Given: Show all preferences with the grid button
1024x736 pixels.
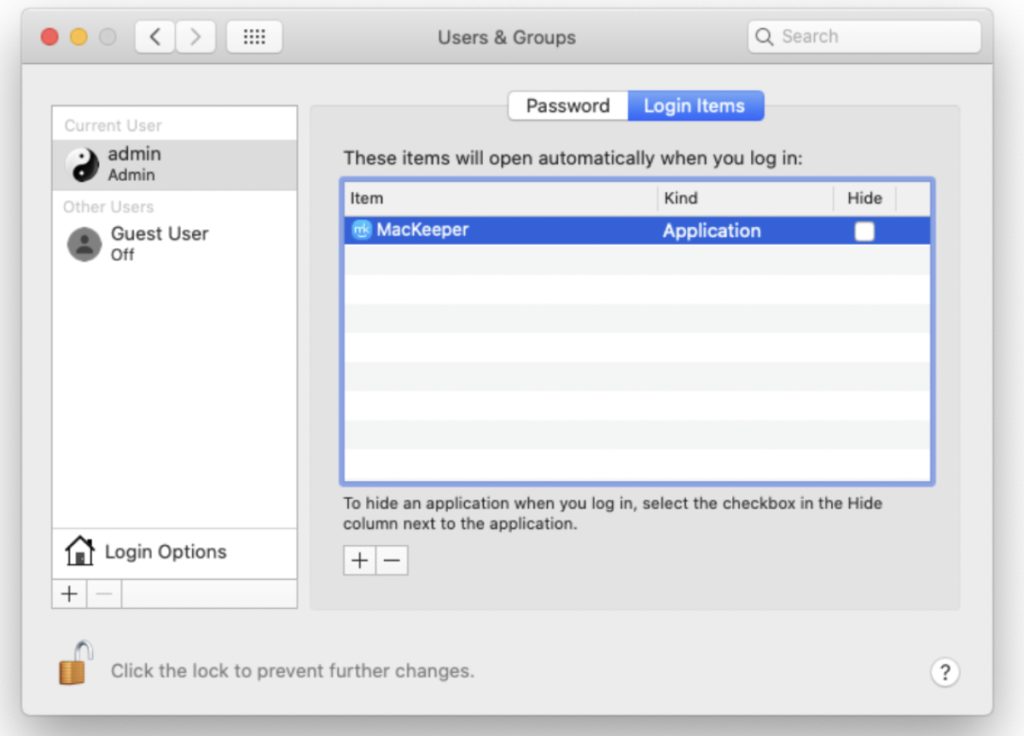Looking at the screenshot, I should tap(254, 37).
